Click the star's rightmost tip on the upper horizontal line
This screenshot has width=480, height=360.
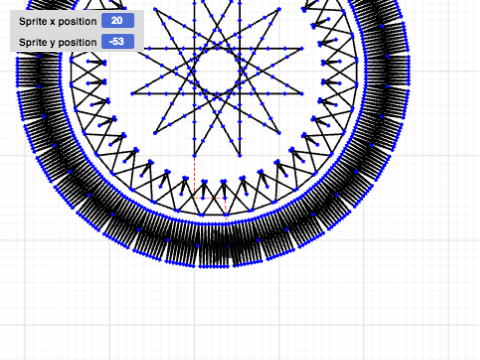click(302, 49)
